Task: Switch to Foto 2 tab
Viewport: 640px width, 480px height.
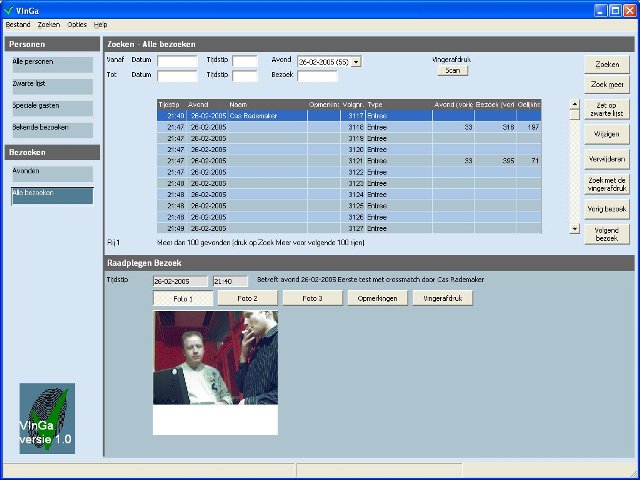Action: tap(247, 298)
